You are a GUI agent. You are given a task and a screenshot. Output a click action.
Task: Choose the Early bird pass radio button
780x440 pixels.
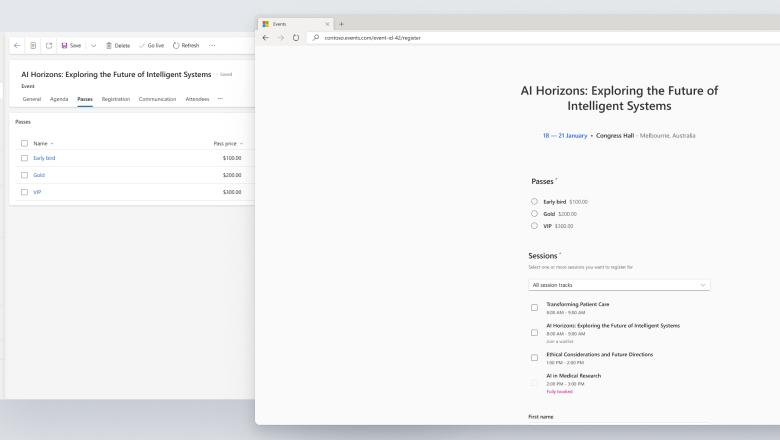click(534, 201)
